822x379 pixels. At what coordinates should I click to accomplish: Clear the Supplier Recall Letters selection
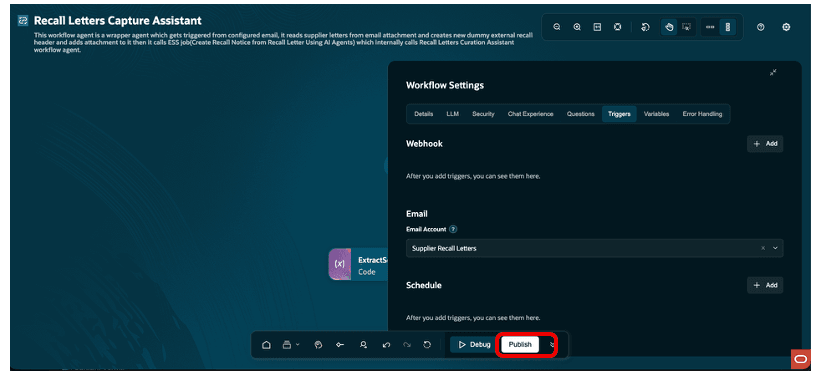pos(763,248)
